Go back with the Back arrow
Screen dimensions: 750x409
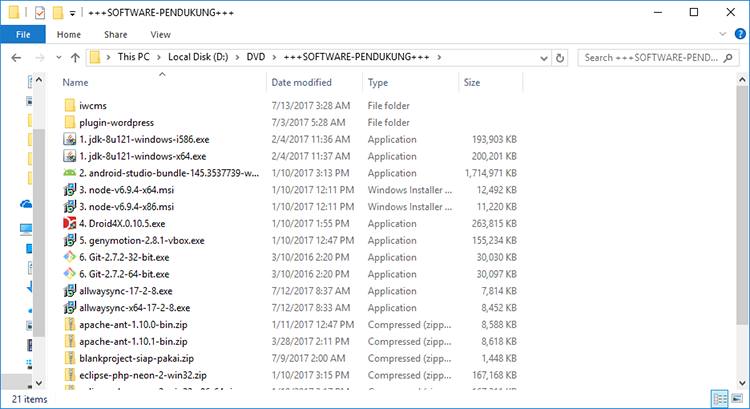coord(16,58)
